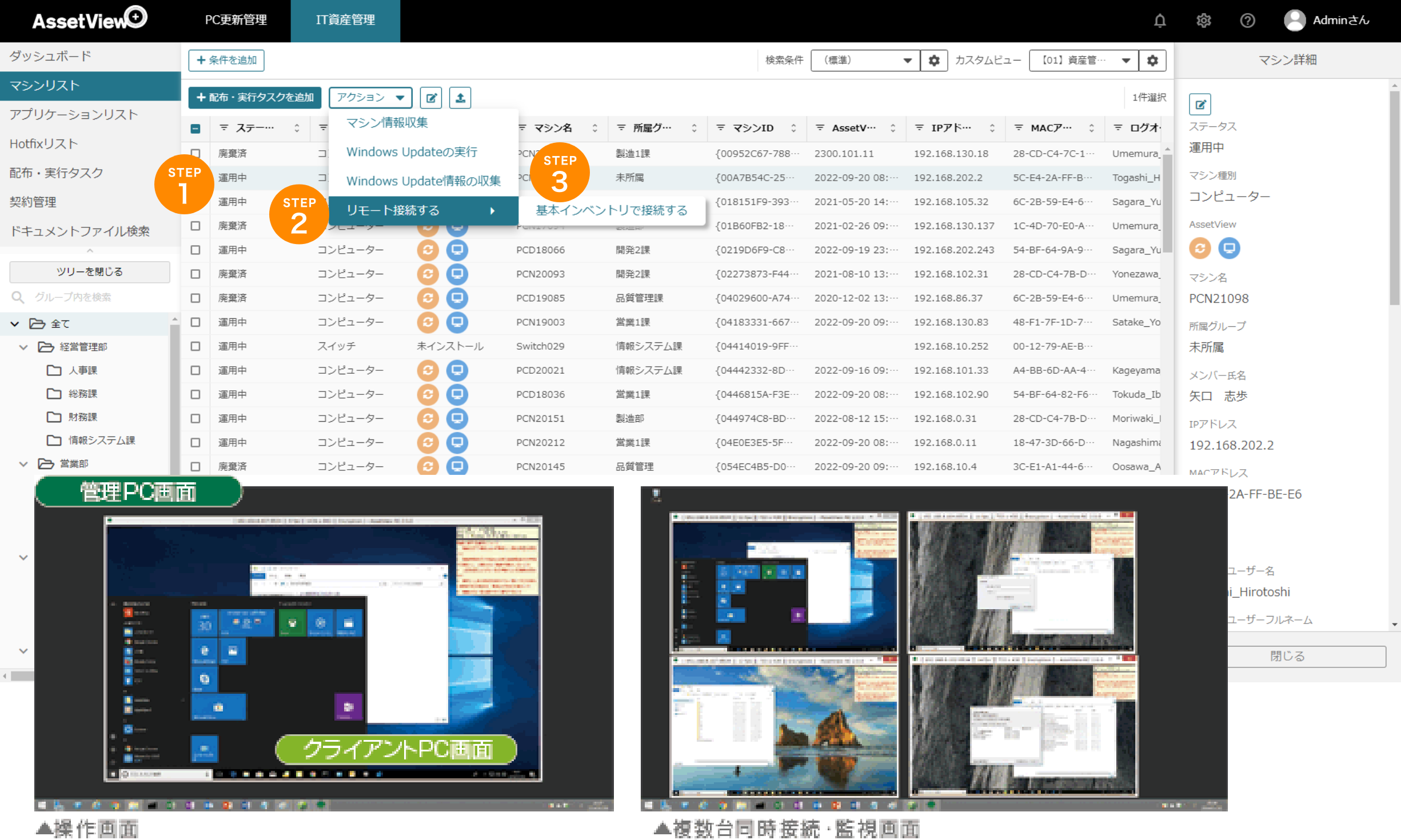The height and width of the screenshot is (840, 1401).
Task: Collapse the 経営管理部 tree branch
Action: tap(23, 346)
